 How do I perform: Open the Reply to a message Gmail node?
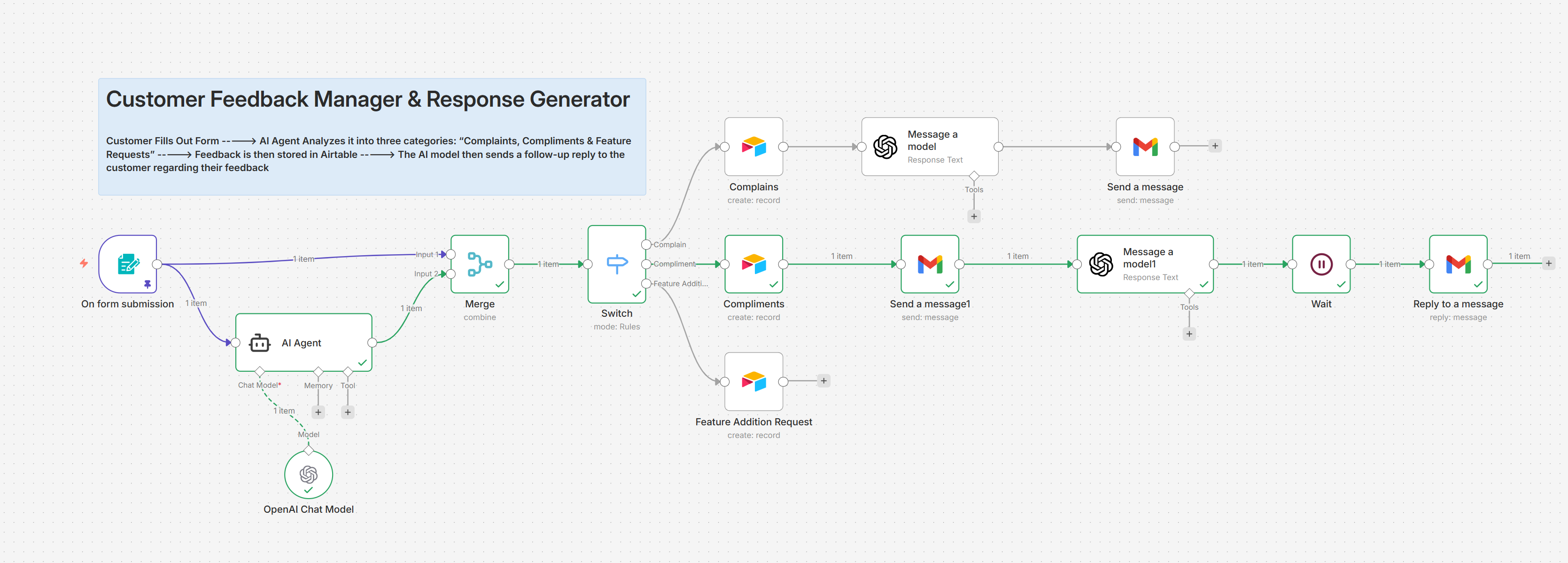pyautogui.click(x=1457, y=264)
